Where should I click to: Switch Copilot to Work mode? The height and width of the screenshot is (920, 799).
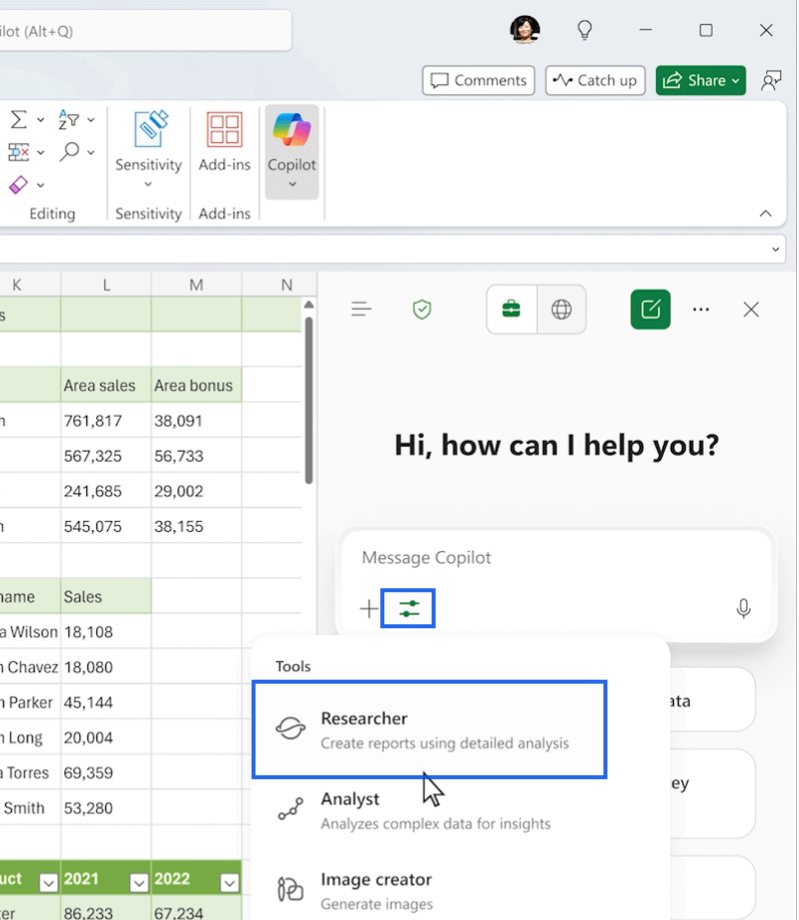pos(511,310)
